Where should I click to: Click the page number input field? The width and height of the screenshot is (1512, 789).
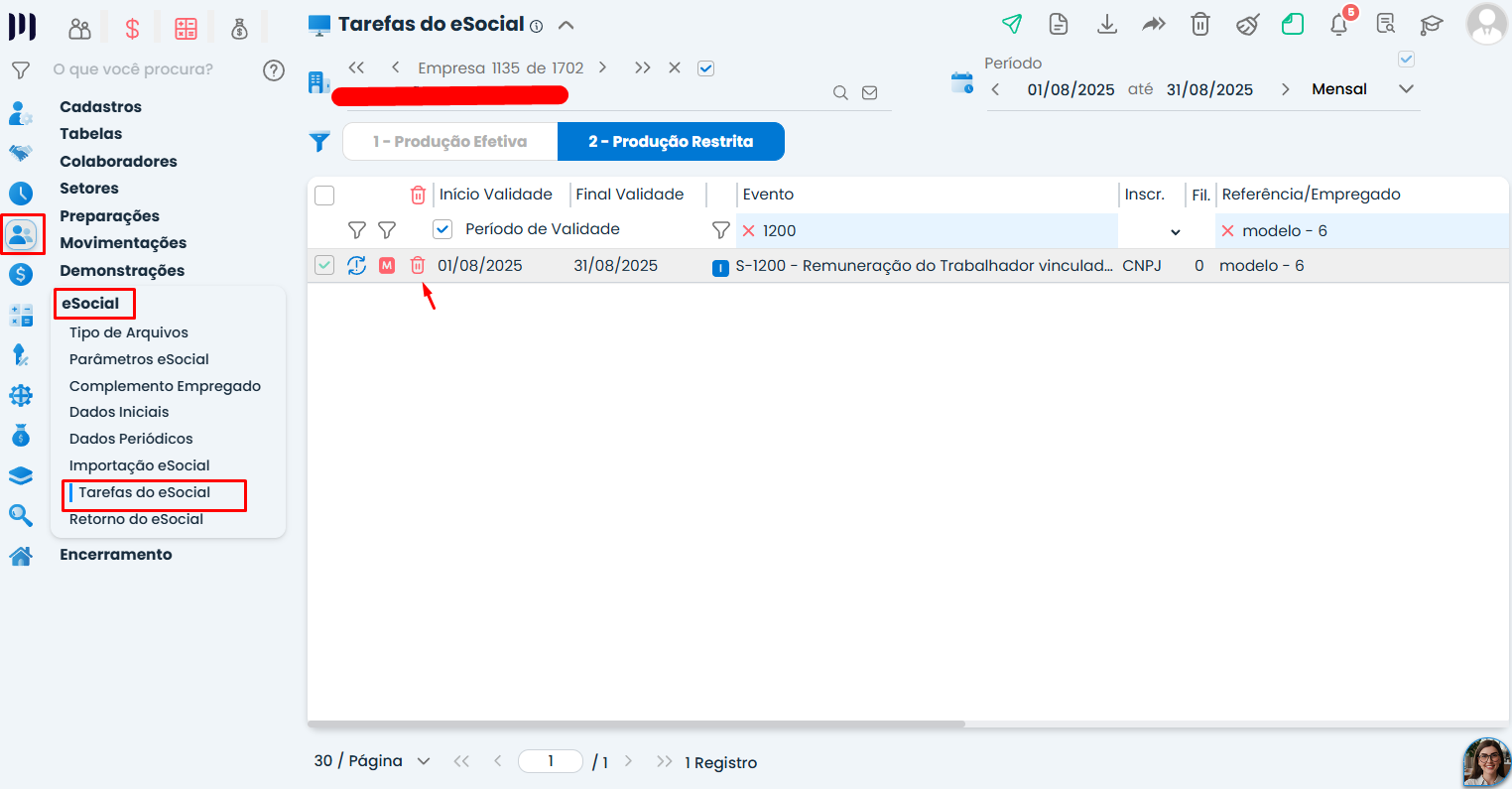[551, 761]
